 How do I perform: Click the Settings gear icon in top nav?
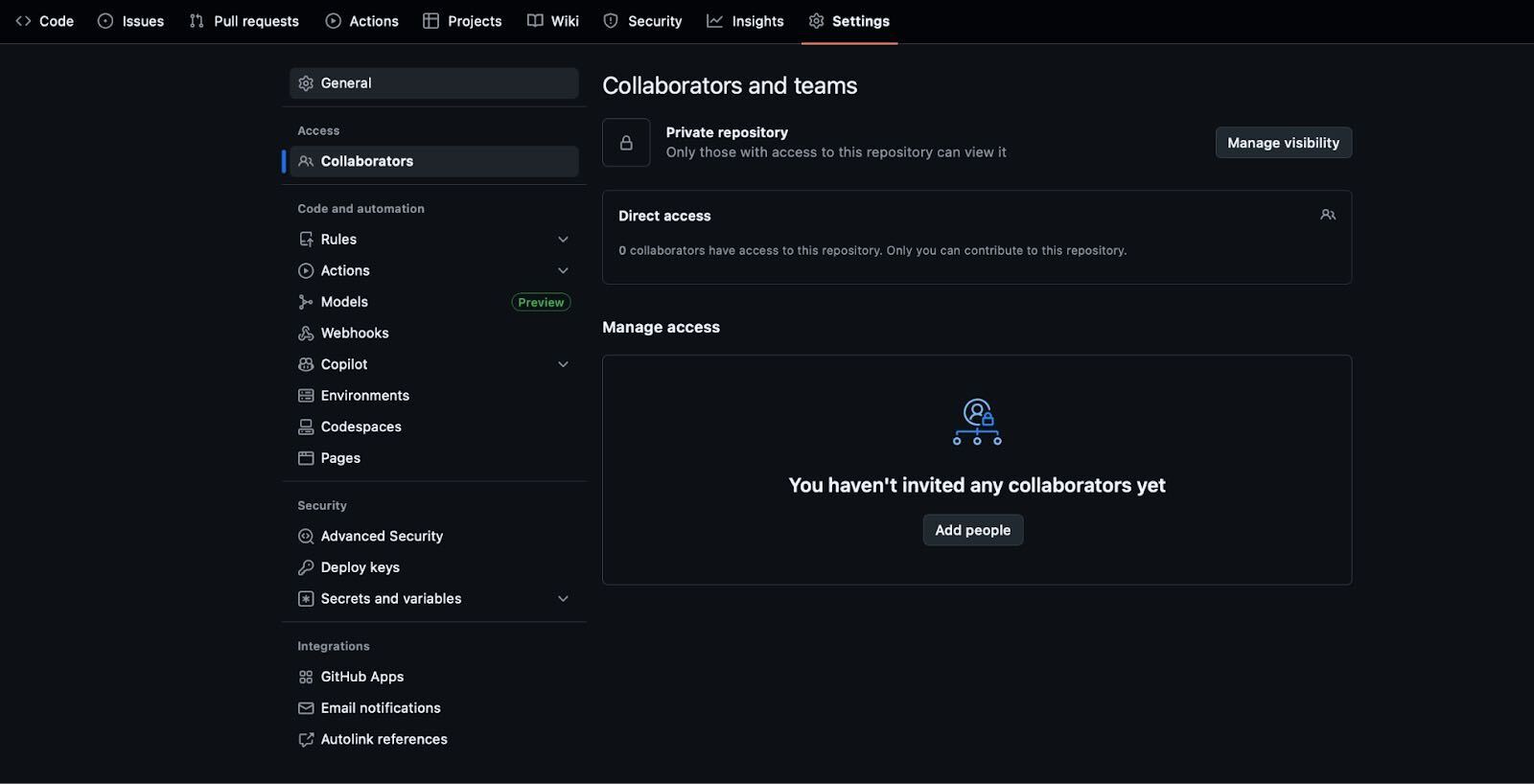coord(816,21)
